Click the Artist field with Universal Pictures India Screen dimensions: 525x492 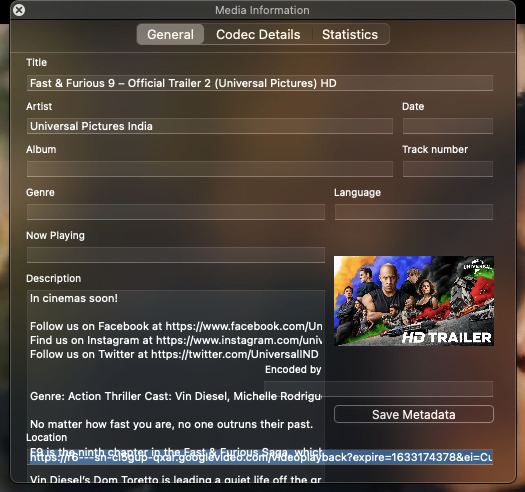pos(210,126)
